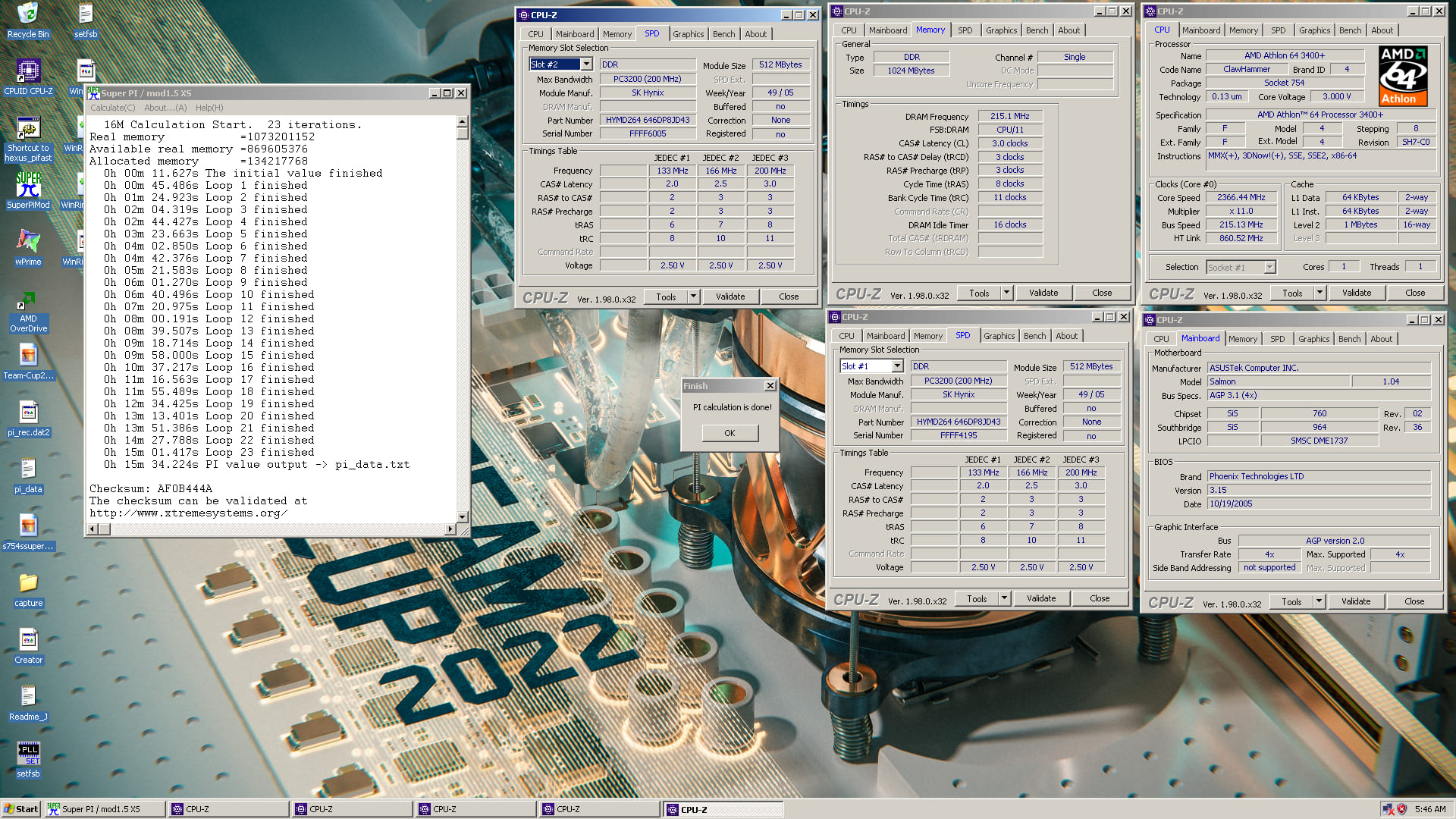Switch to Graphics tab in Memory window

point(1001,30)
